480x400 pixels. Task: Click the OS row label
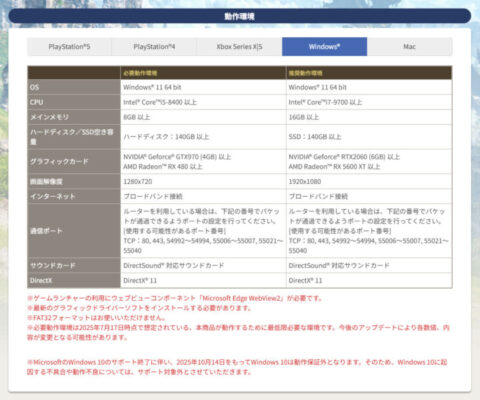[x=74, y=87]
